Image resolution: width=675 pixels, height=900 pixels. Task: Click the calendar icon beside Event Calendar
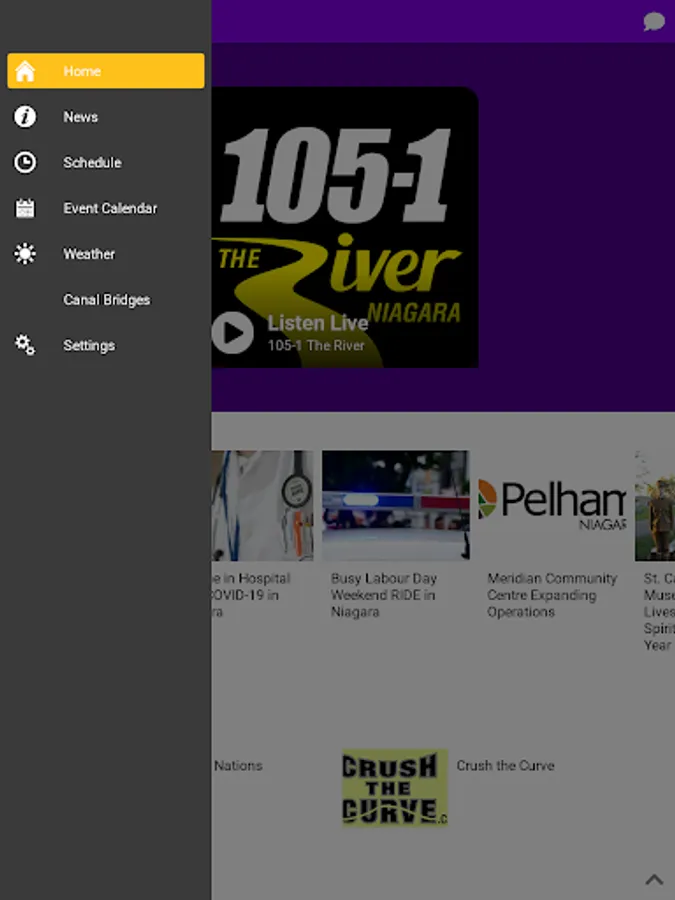[25, 208]
